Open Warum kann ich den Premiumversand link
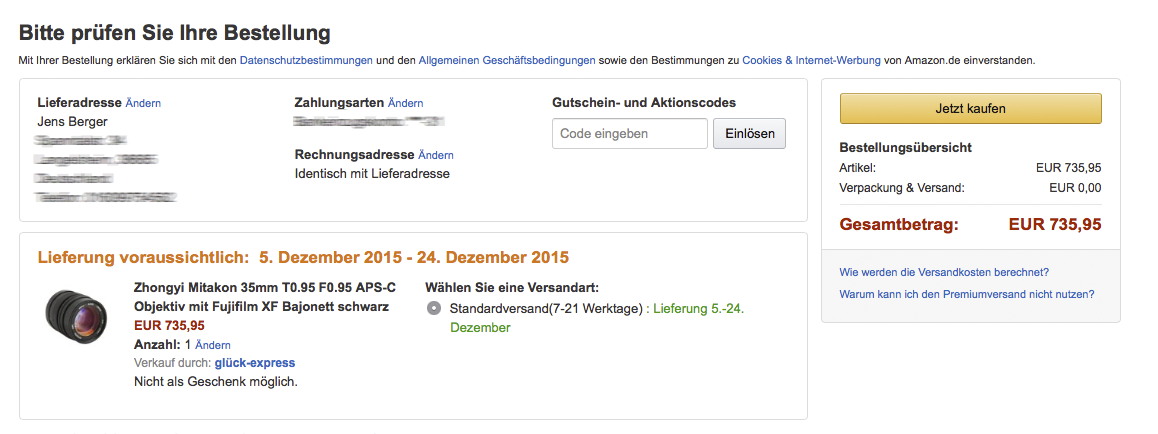This screenshot has height=434, width=1158. click(967, 294)
